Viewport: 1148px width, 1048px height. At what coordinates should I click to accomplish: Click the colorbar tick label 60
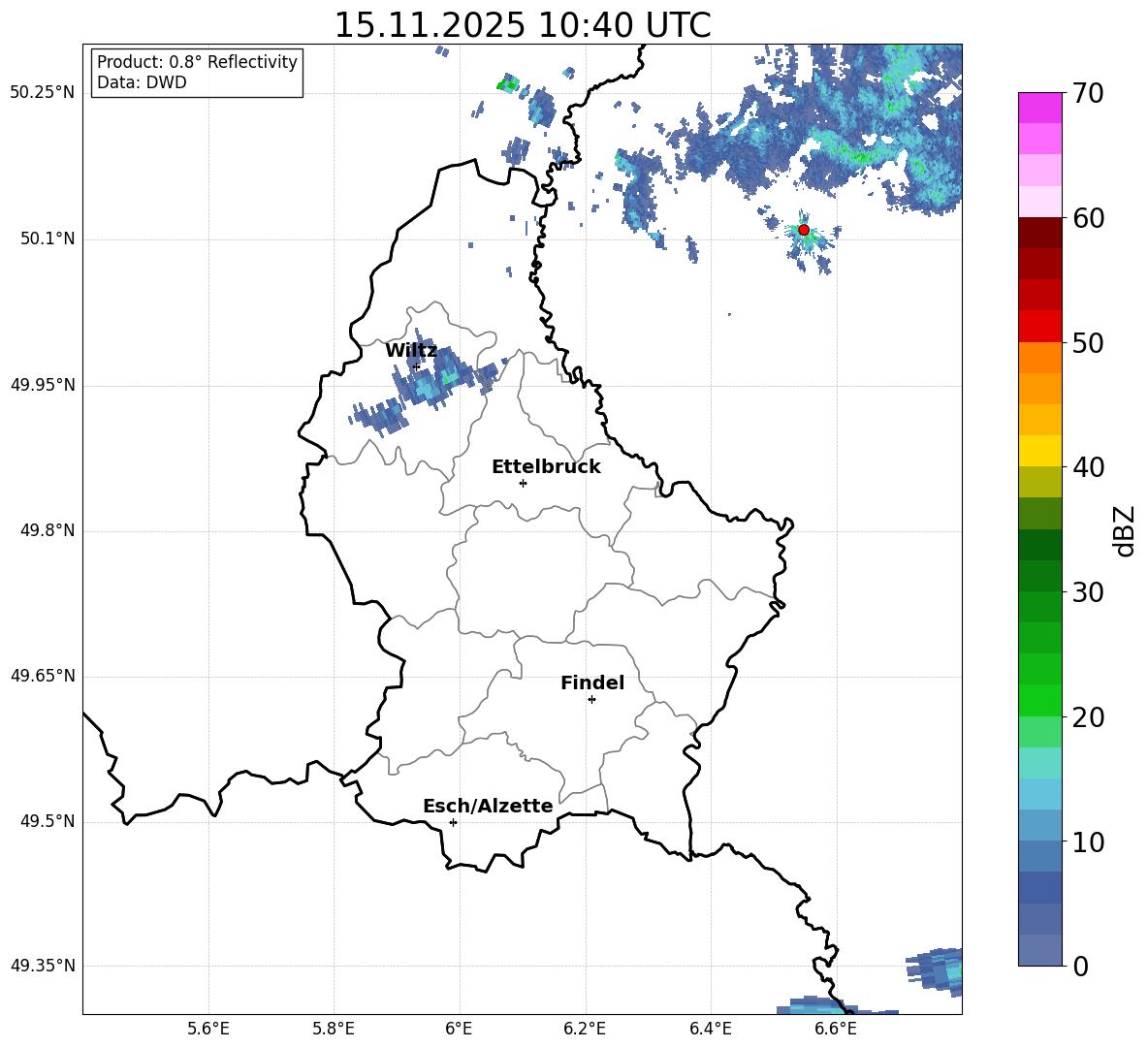click(1088, 218)
